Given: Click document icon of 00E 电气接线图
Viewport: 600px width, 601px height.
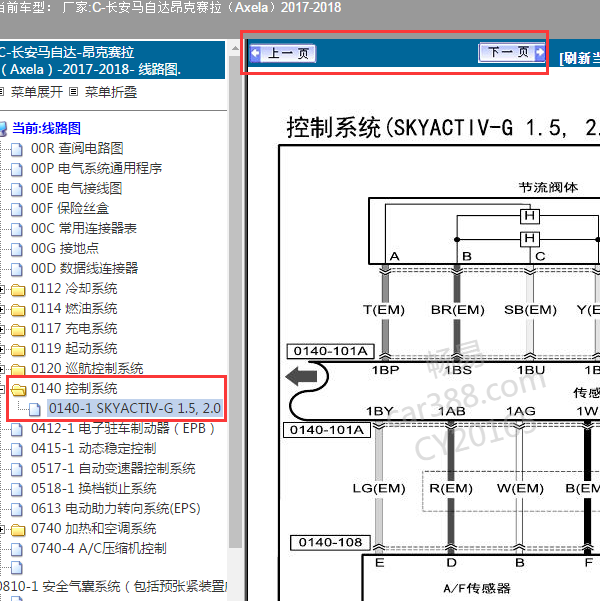Looking at the screenshot, I should point(16,189).
